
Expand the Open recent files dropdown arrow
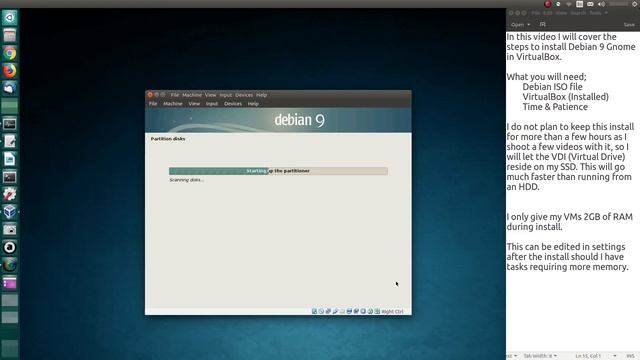coord(529,24)
